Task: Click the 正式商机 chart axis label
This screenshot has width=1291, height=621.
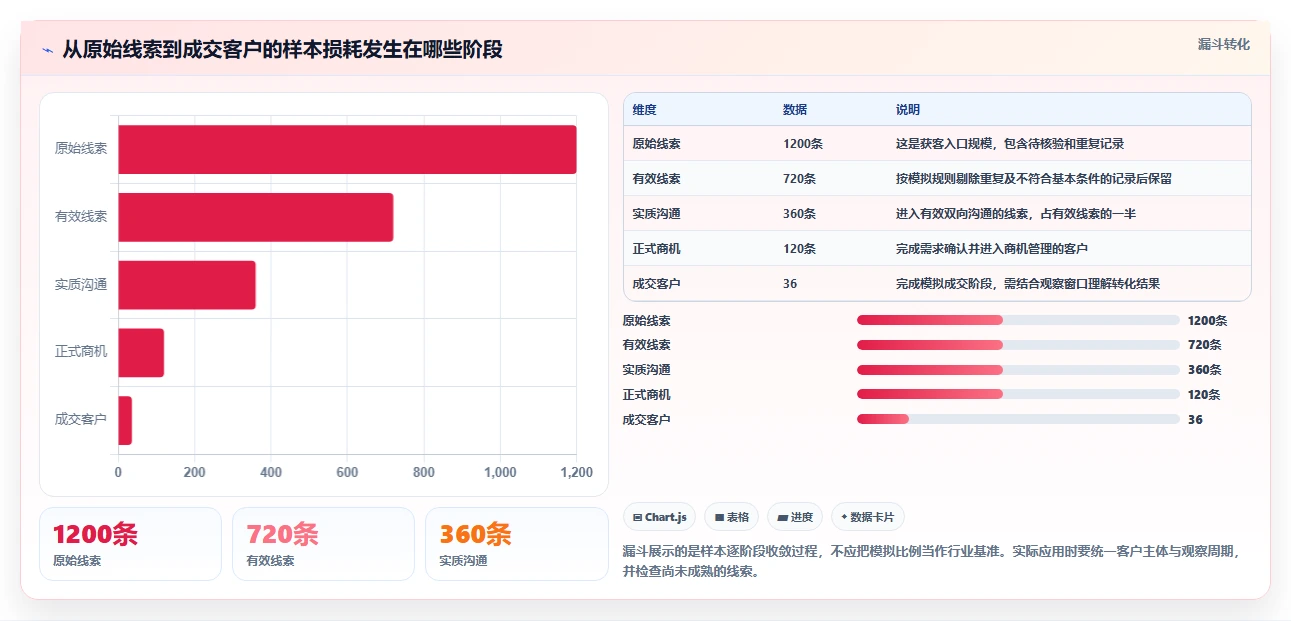Action: (81, 352)
